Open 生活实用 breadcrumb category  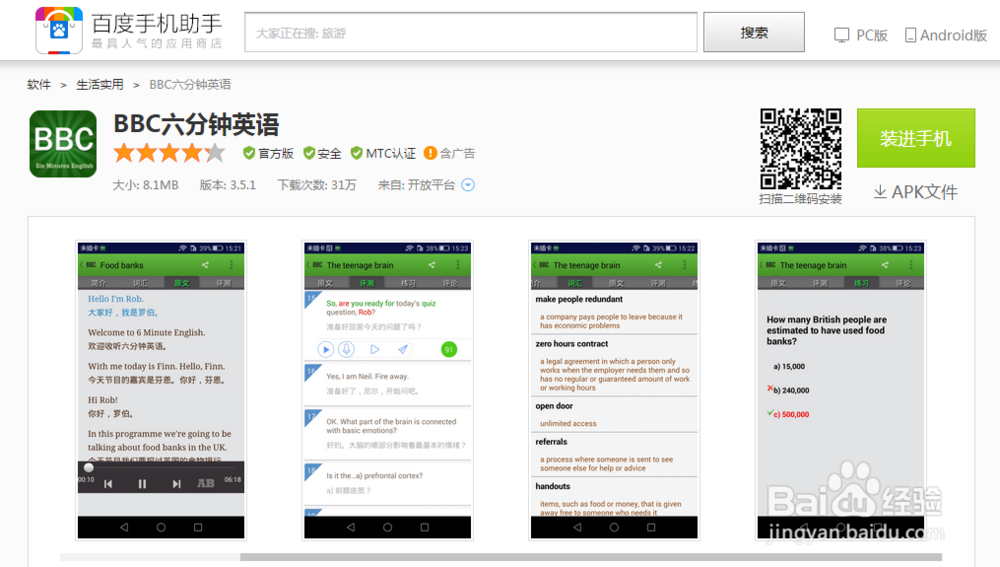[x=99, y=84]
